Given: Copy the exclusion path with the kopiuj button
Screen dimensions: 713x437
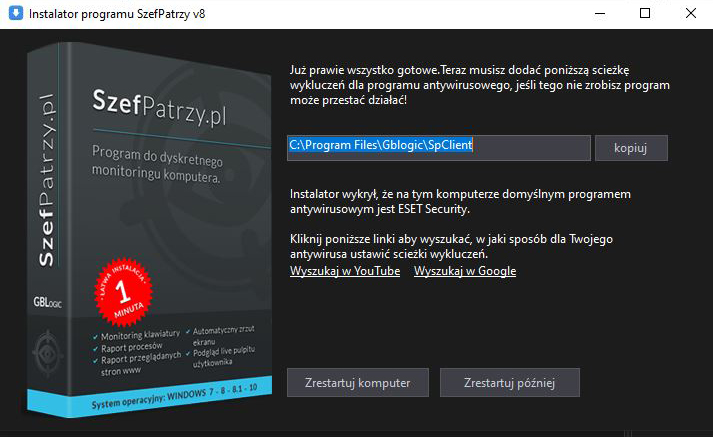Looking at the screenshot, I should tap(631, 148).
